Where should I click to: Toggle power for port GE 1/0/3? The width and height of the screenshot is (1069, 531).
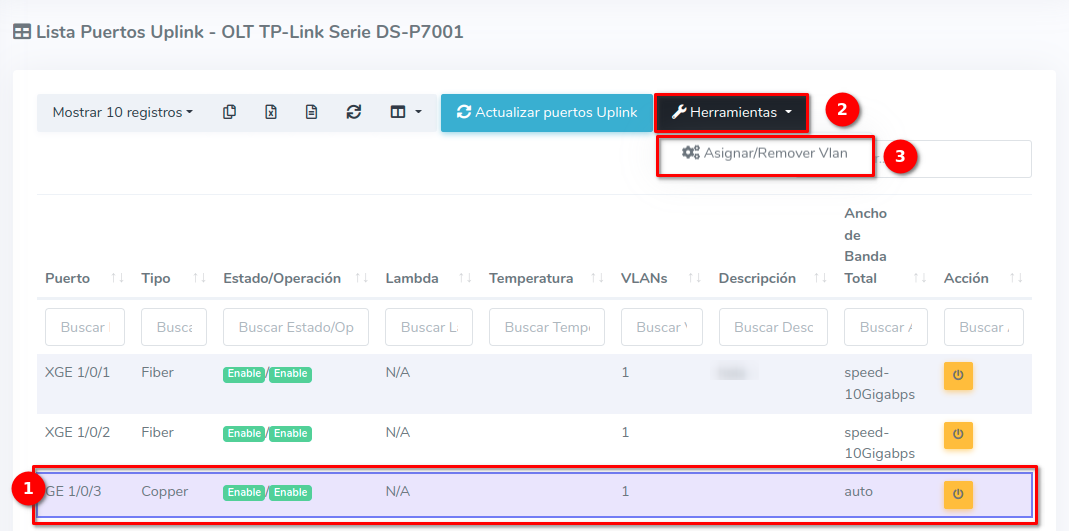[x=958, y=494]
